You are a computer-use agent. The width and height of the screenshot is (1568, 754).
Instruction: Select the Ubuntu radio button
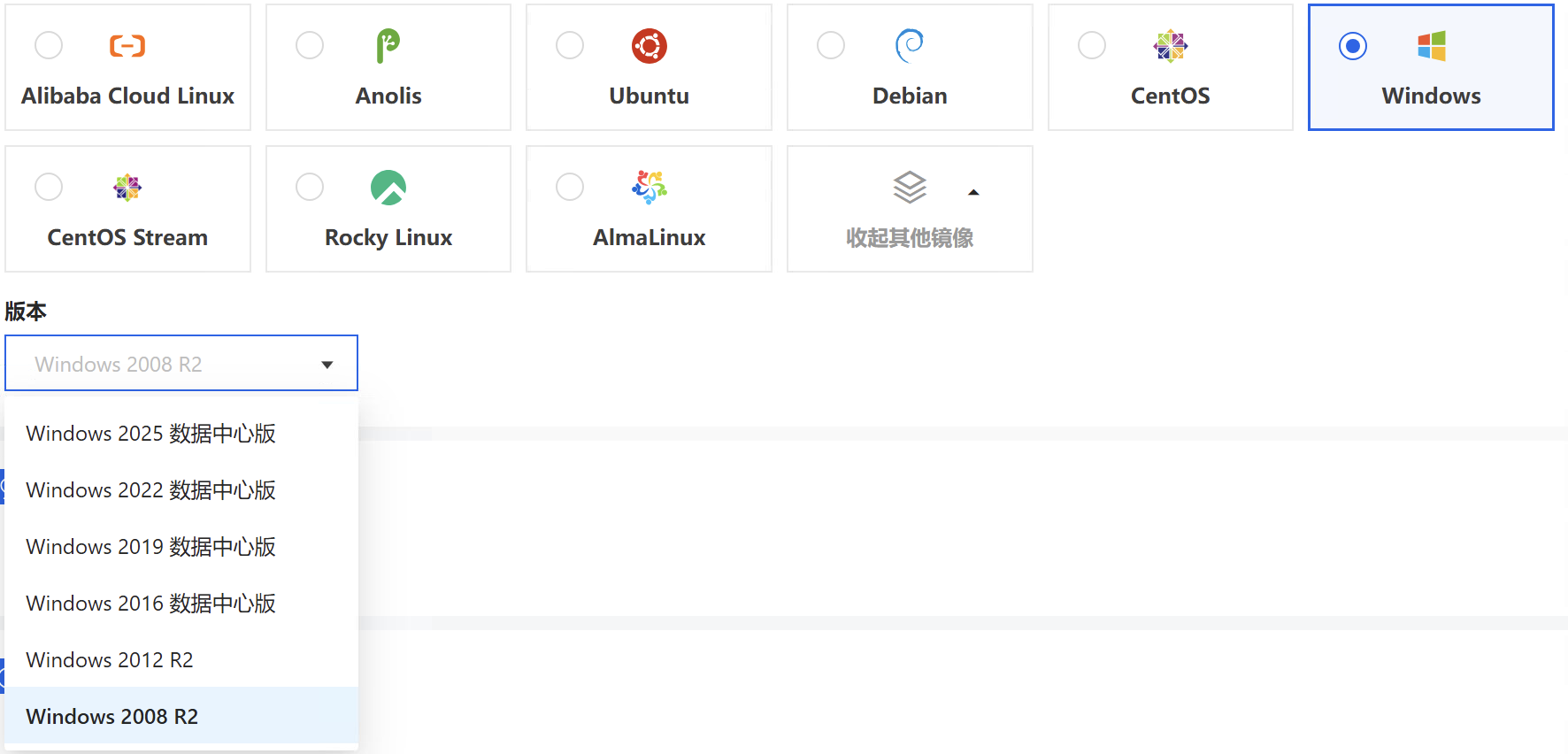(x=570, y=45)
